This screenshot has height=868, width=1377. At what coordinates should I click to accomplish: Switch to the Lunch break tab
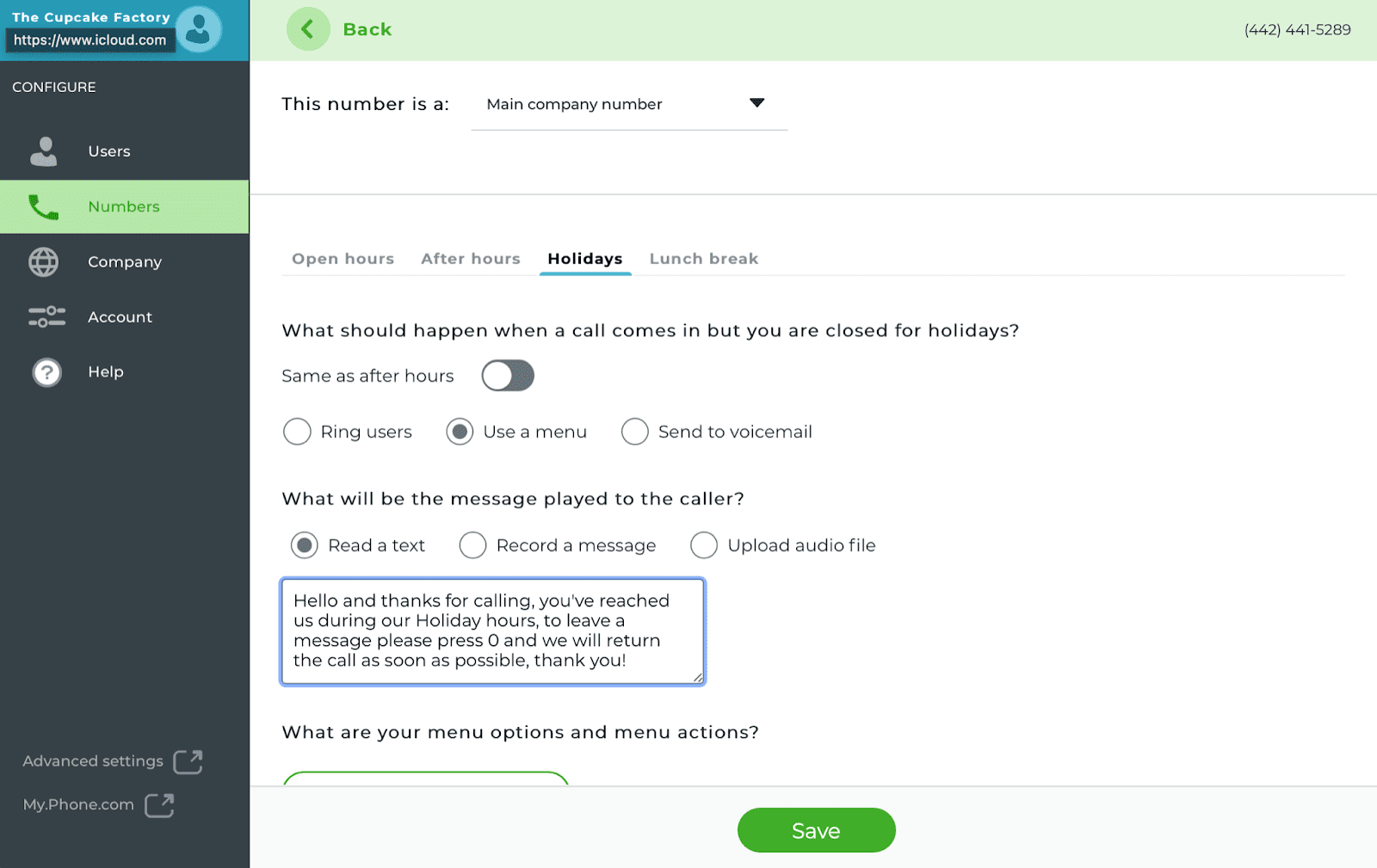click(x=704, y=259)
